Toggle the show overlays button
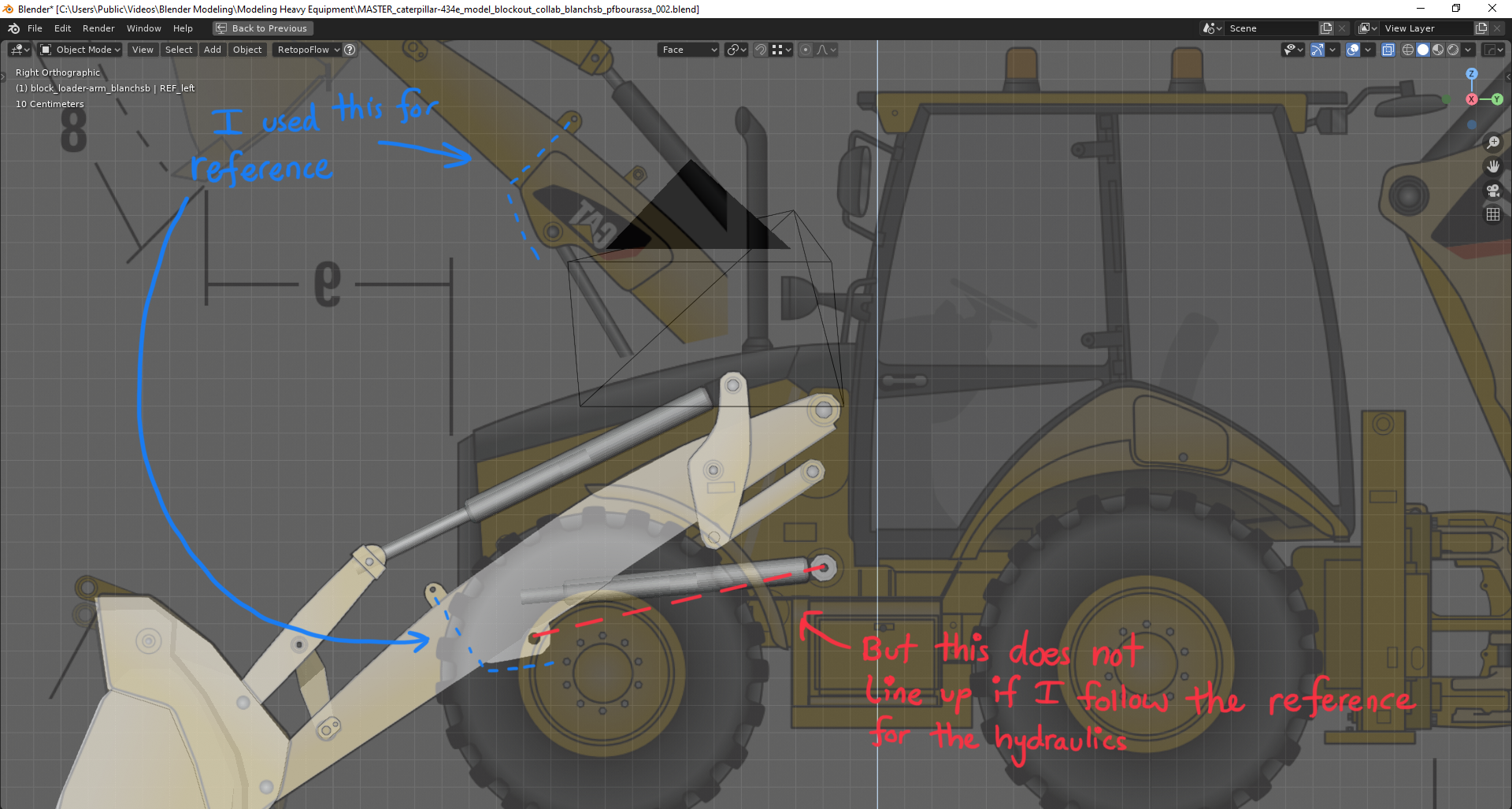 (1353, 50)
